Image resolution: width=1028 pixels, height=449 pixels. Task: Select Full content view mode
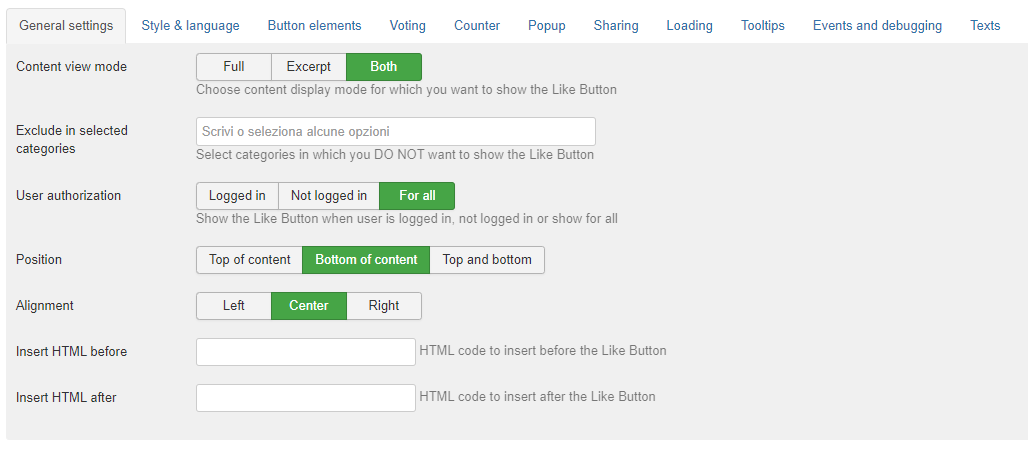[233, 67]
